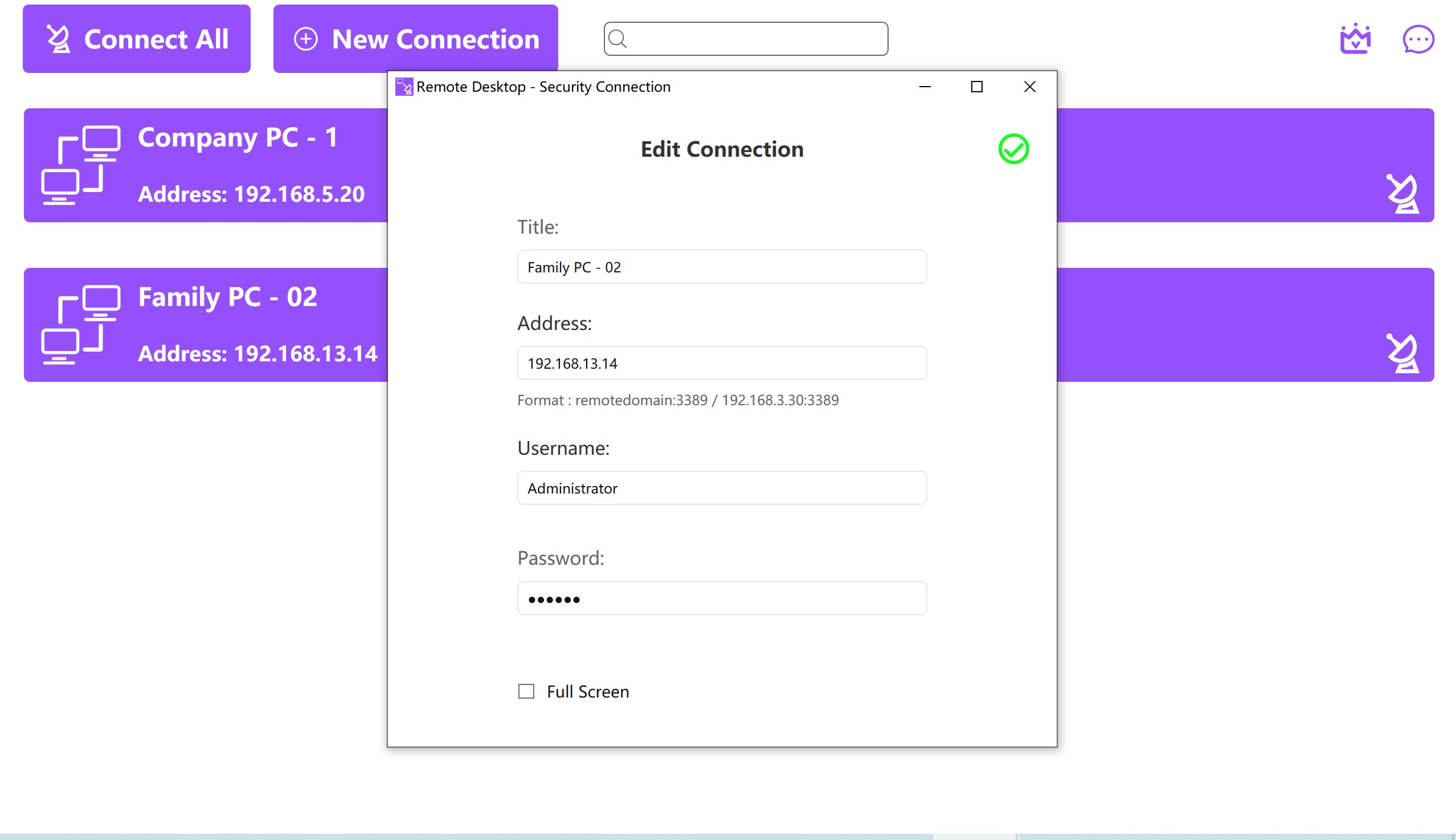
Task: Click Connect All
Action: click(x=136, y=38)
